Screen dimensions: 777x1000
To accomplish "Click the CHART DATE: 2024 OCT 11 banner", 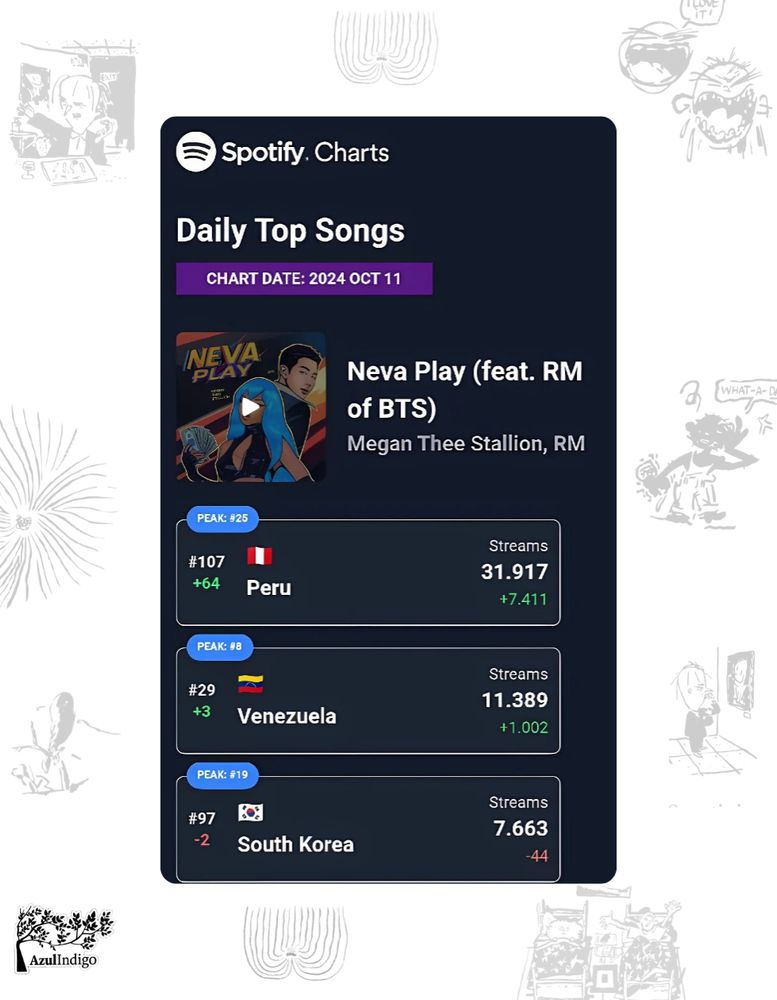I will [304, 279].
